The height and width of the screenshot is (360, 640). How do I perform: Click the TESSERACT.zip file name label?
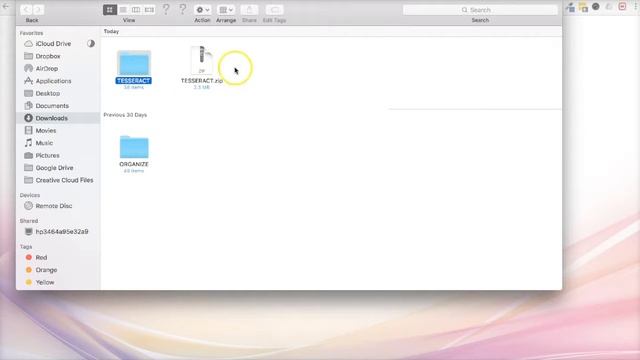[202, 81]
